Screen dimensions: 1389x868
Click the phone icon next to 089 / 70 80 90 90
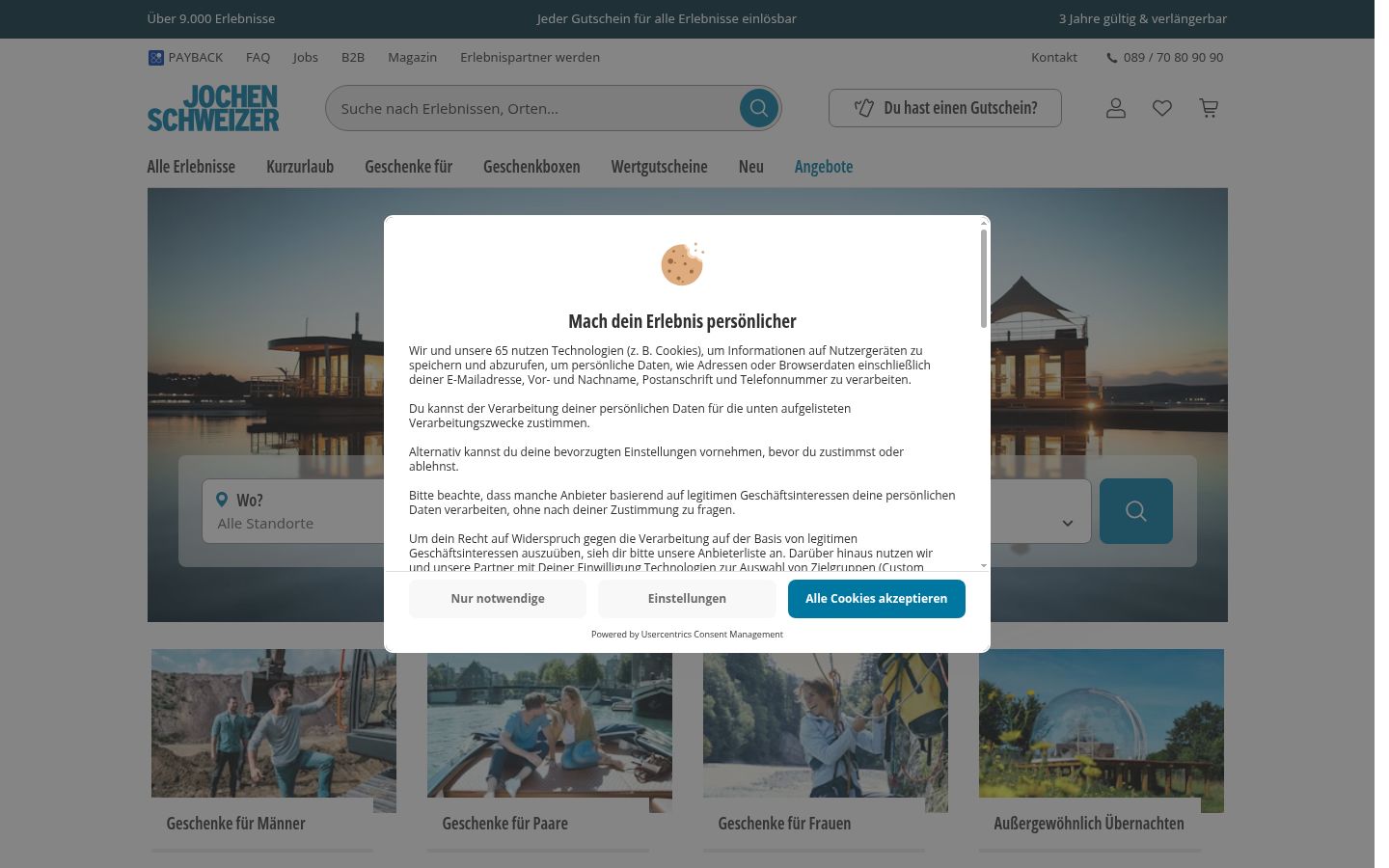(x=1112, y=58)
